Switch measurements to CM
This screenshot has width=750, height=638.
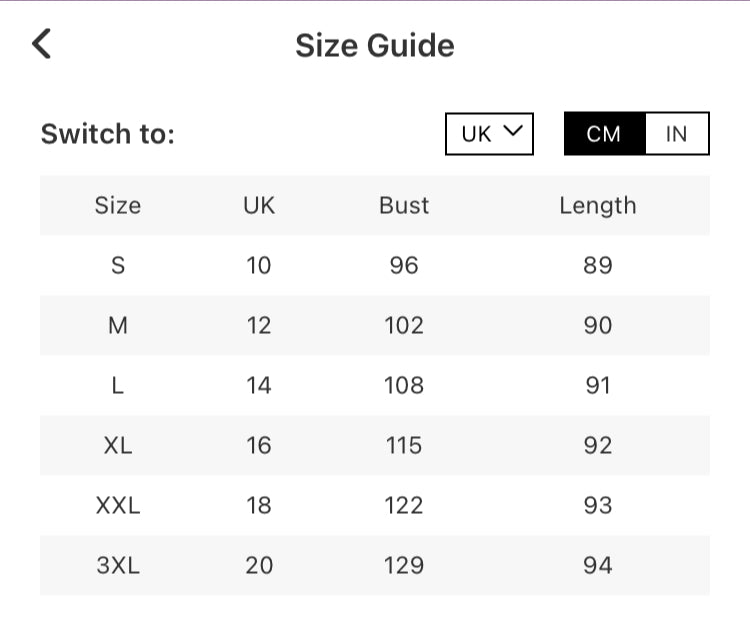pos(603,134)
